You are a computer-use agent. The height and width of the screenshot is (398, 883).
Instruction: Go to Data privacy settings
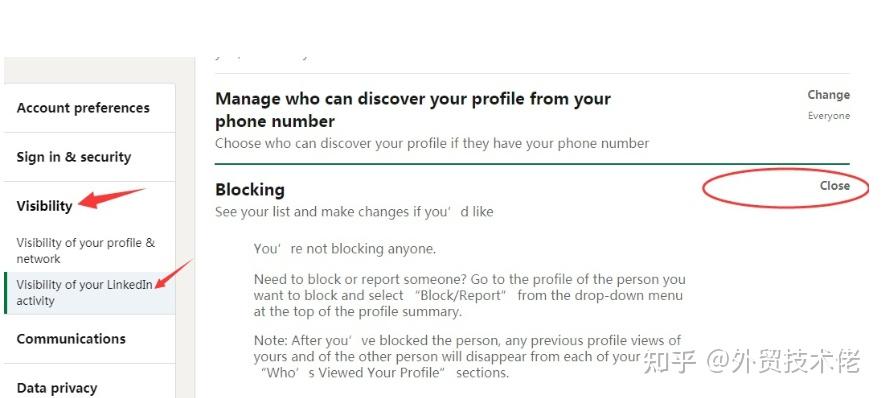click(57, 388)
